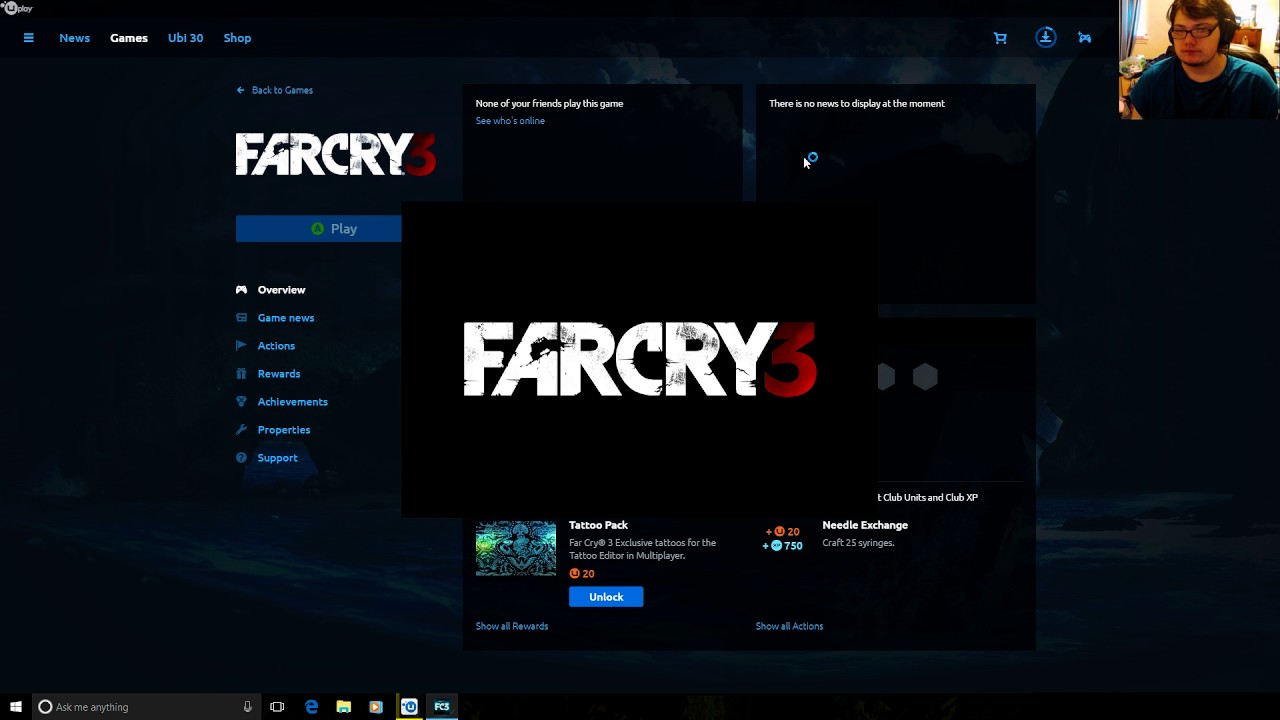Click the Actions flag icon

tap(241, 346)
